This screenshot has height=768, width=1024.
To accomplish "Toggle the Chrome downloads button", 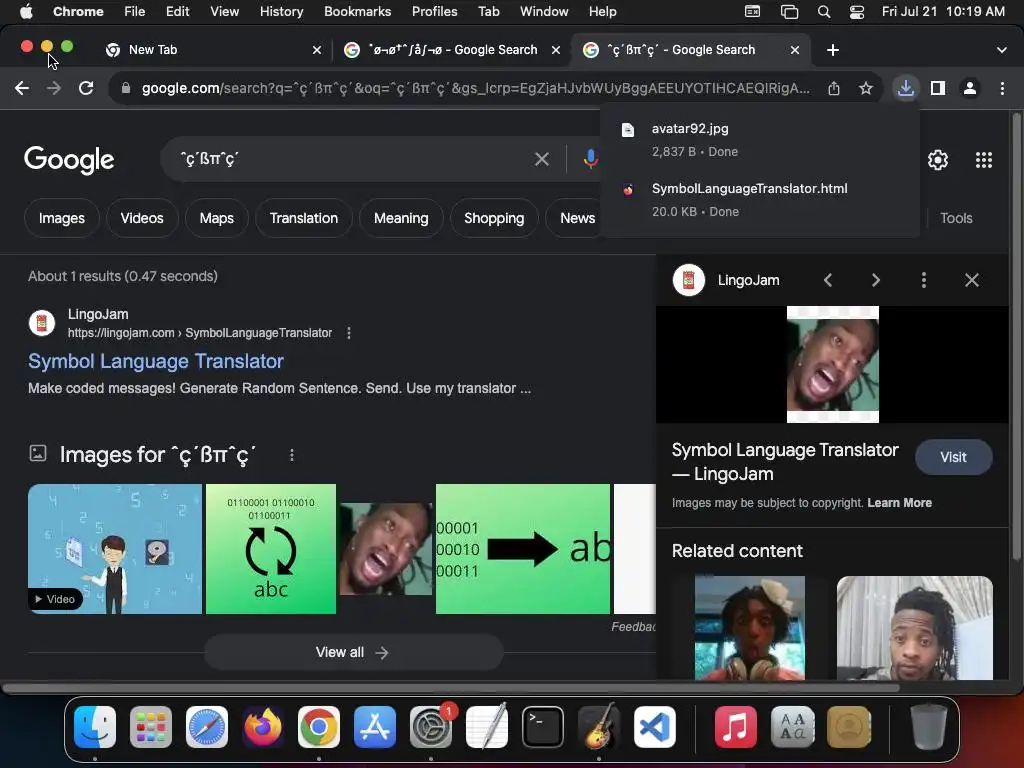I will (905, 88).
